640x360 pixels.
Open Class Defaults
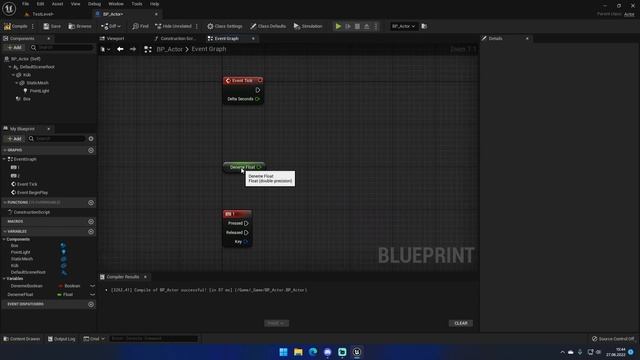click(268, 26)
